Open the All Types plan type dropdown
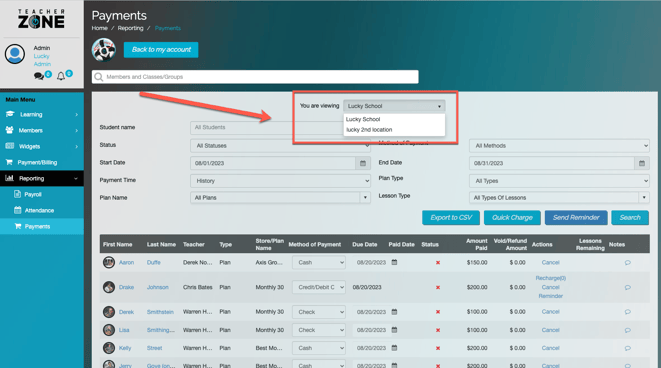661x368 pixels. point(559,181)
